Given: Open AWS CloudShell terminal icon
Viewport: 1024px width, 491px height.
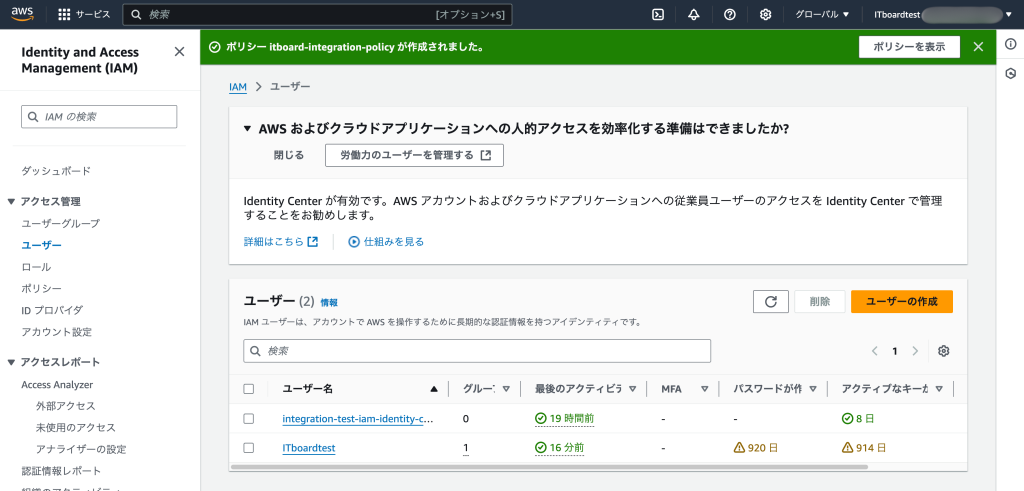Looking at the screenshot, I should (x=658, y=15).
